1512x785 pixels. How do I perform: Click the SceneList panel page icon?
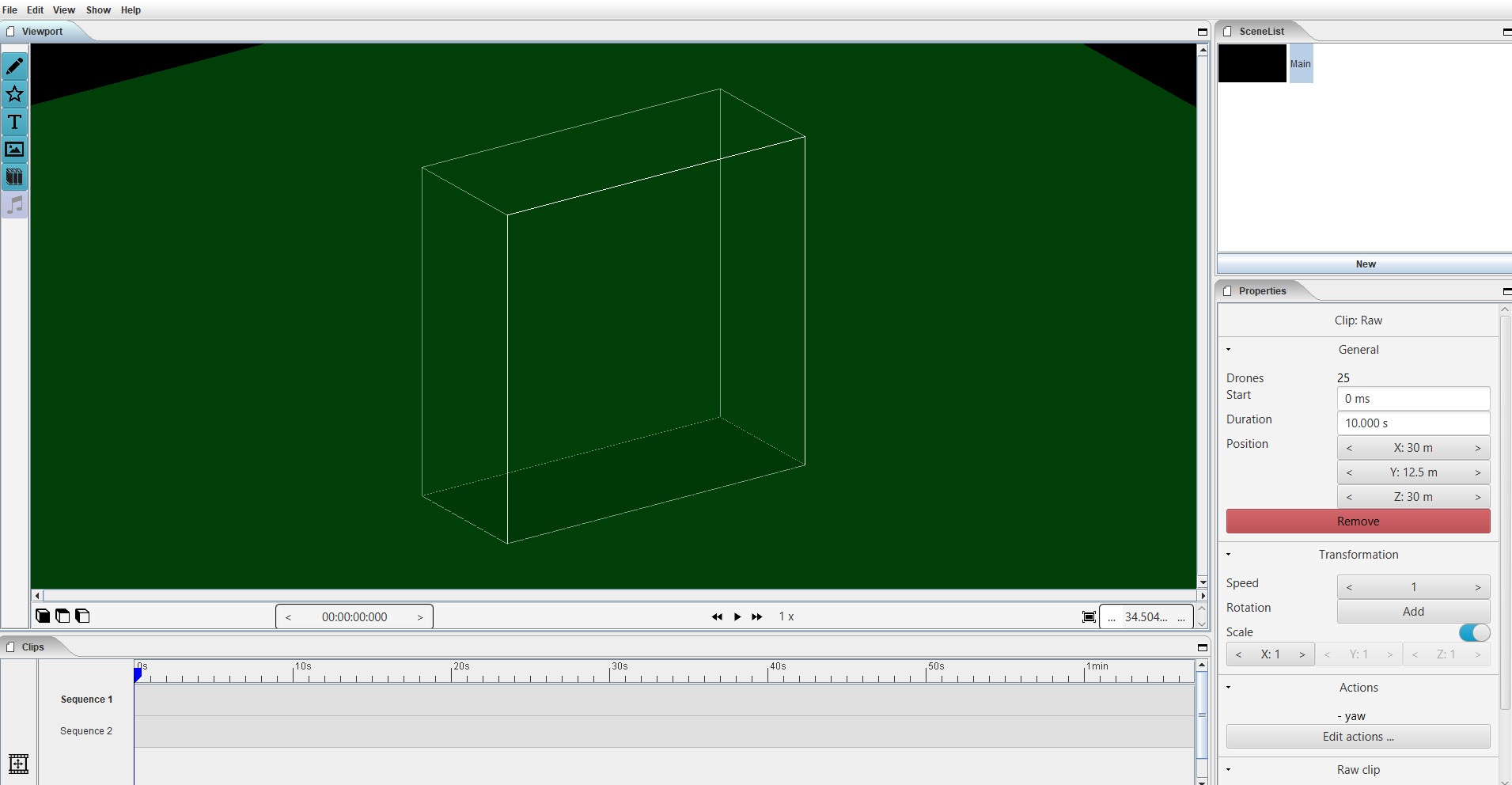pos(1227,32)
